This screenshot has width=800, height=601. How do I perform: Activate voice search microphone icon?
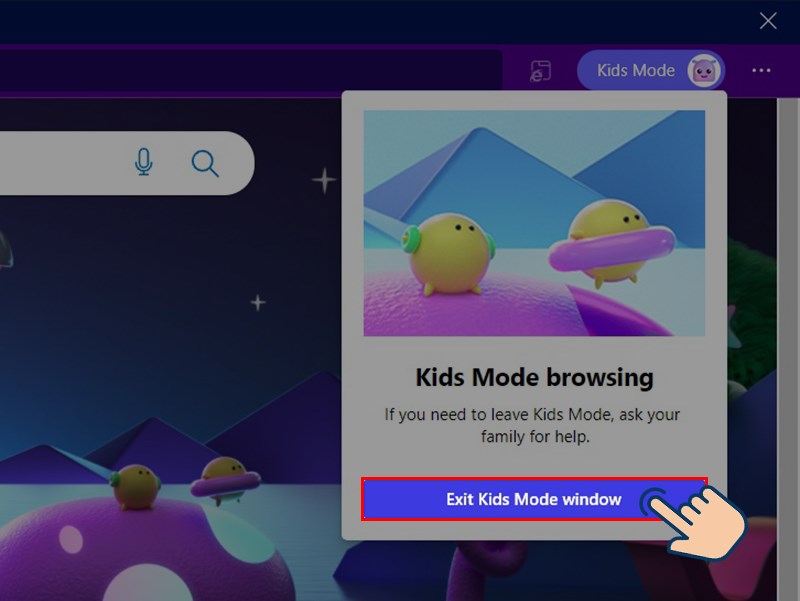tap(143, 162)
